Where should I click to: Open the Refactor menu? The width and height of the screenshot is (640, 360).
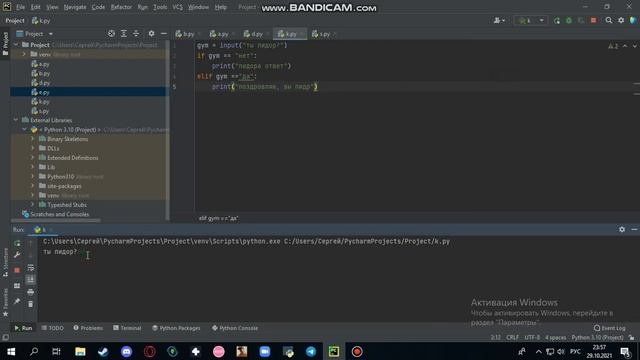tap(121, 7)
